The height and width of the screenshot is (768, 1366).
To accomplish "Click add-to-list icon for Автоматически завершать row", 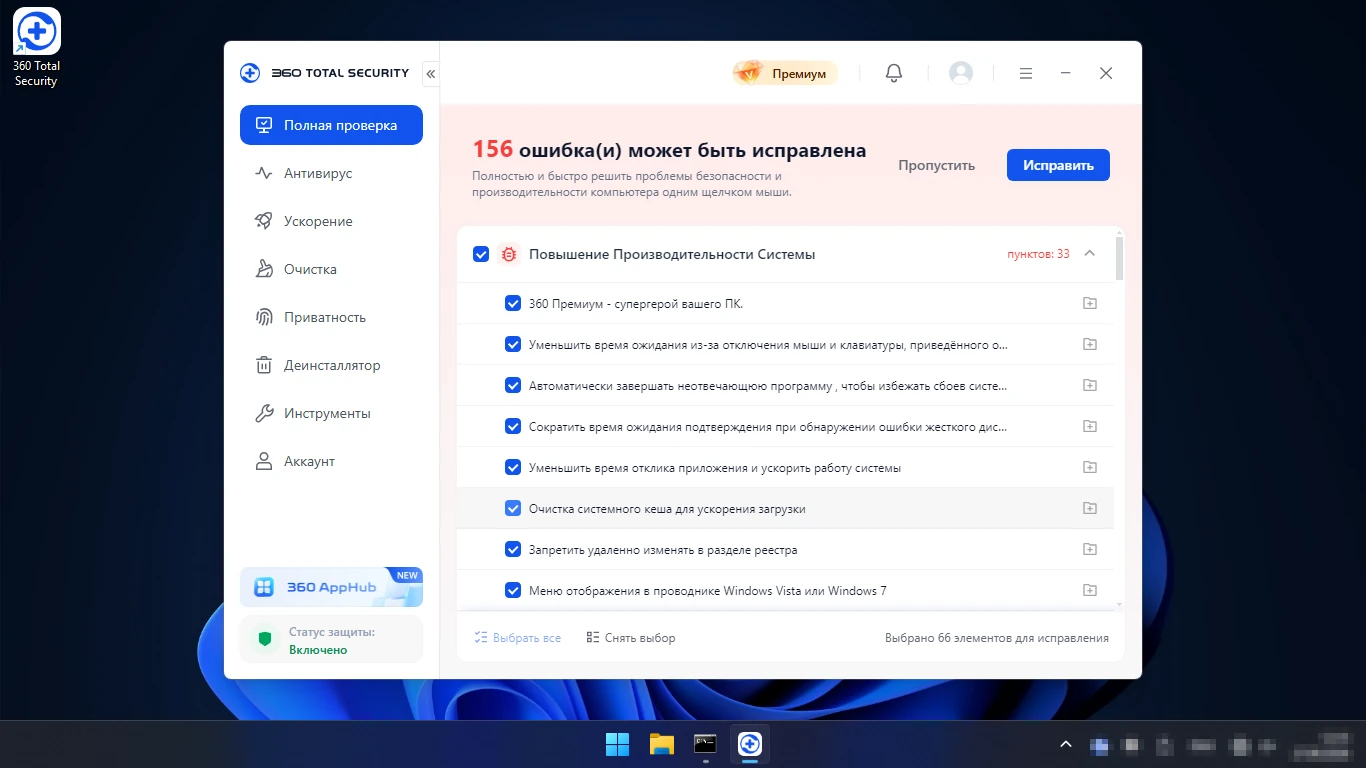I will pos(1090,385).
